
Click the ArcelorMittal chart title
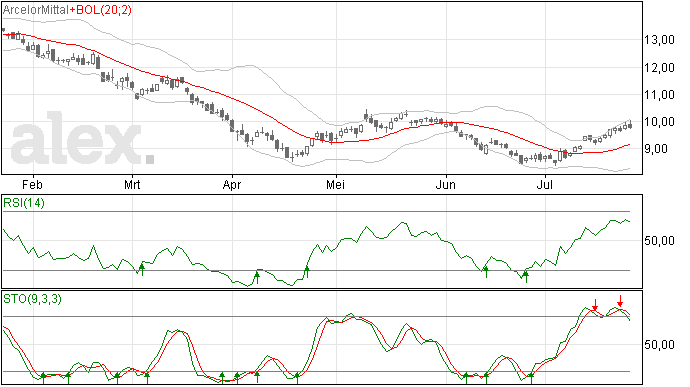[36, 10]
